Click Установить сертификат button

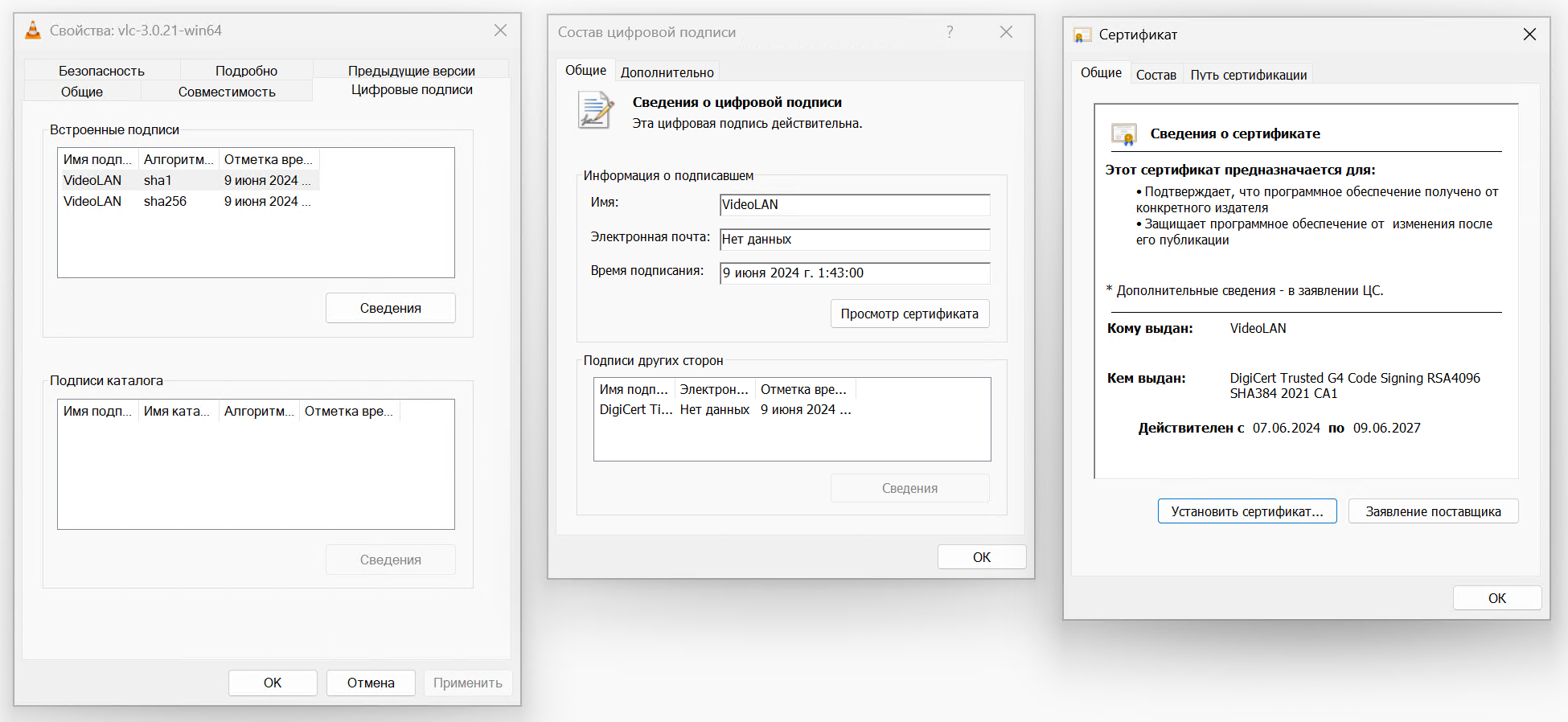(1247, 511)
